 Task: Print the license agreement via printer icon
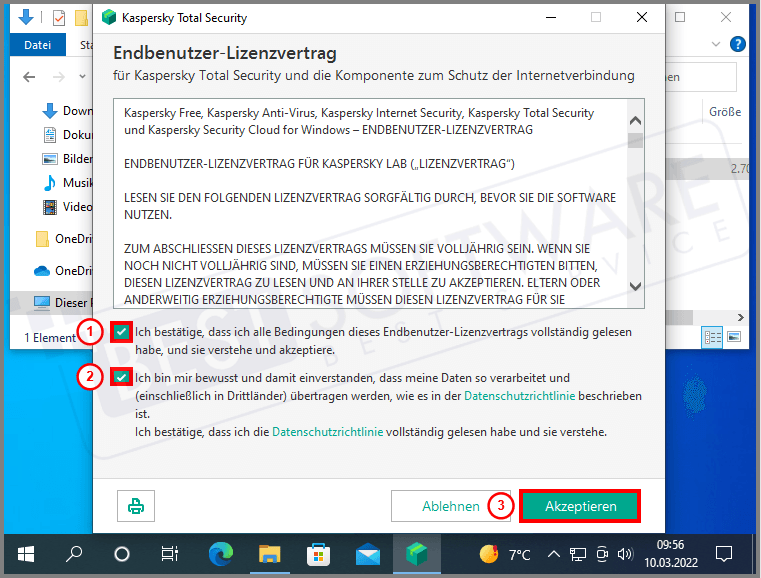point(136,506)
